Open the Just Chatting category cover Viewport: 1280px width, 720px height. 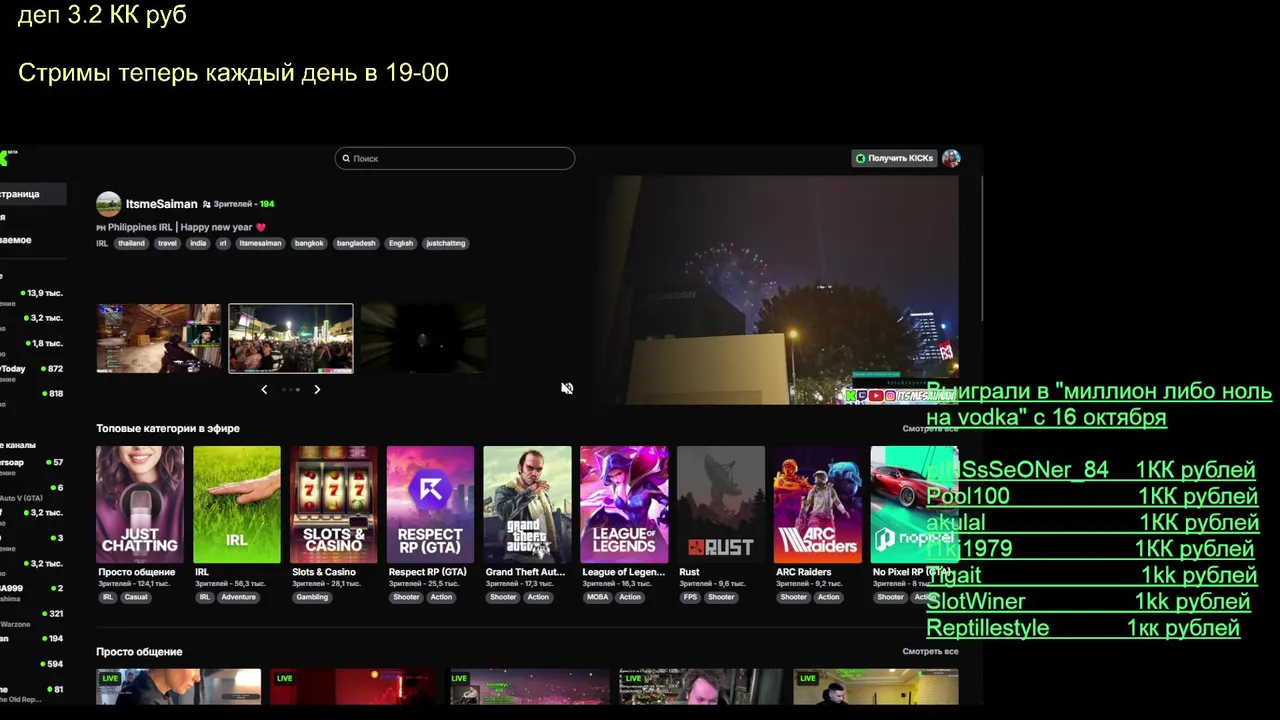pyautogui.click(x=140, y=504)
